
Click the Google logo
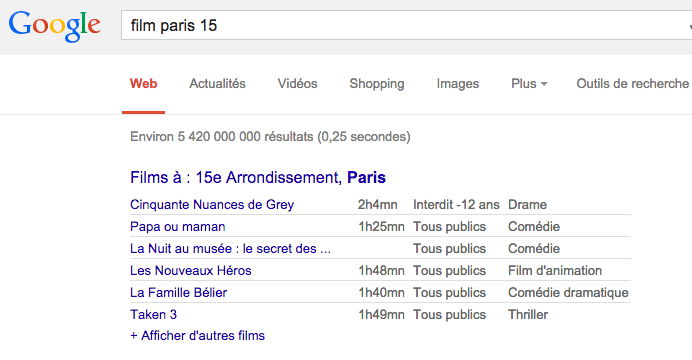[x=55, y=26]
